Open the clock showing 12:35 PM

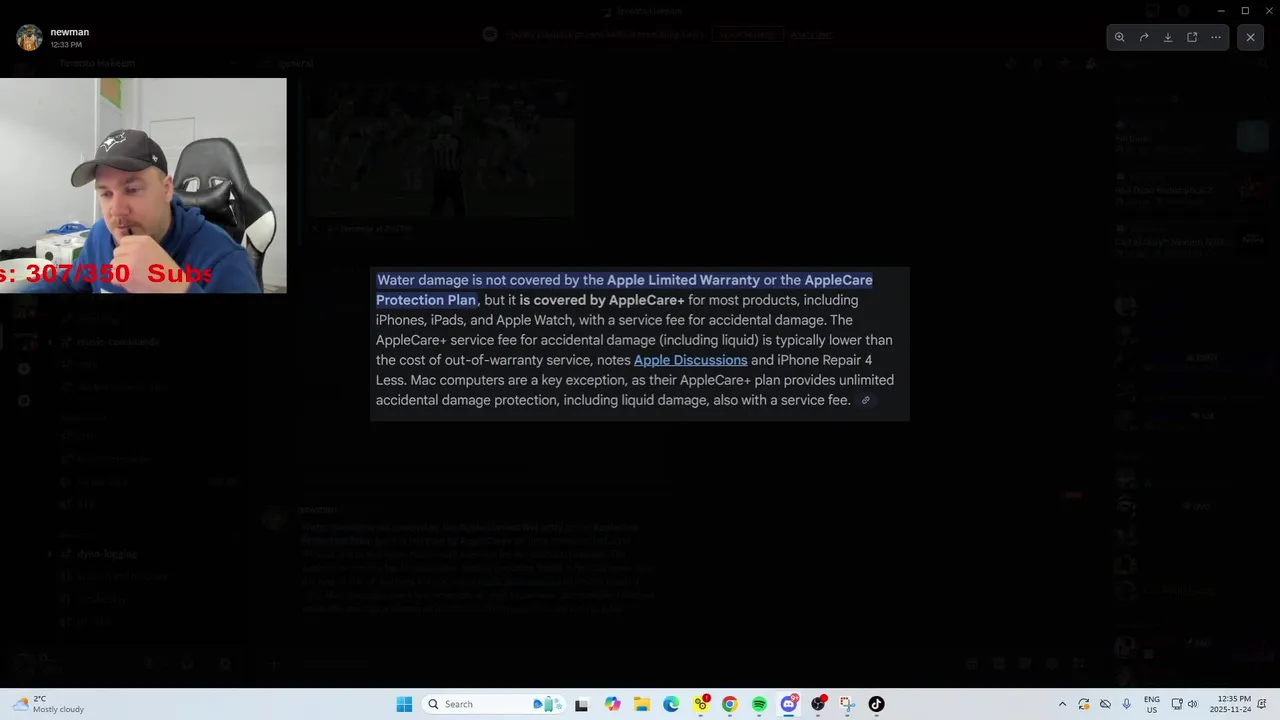tap(1230, 704)
